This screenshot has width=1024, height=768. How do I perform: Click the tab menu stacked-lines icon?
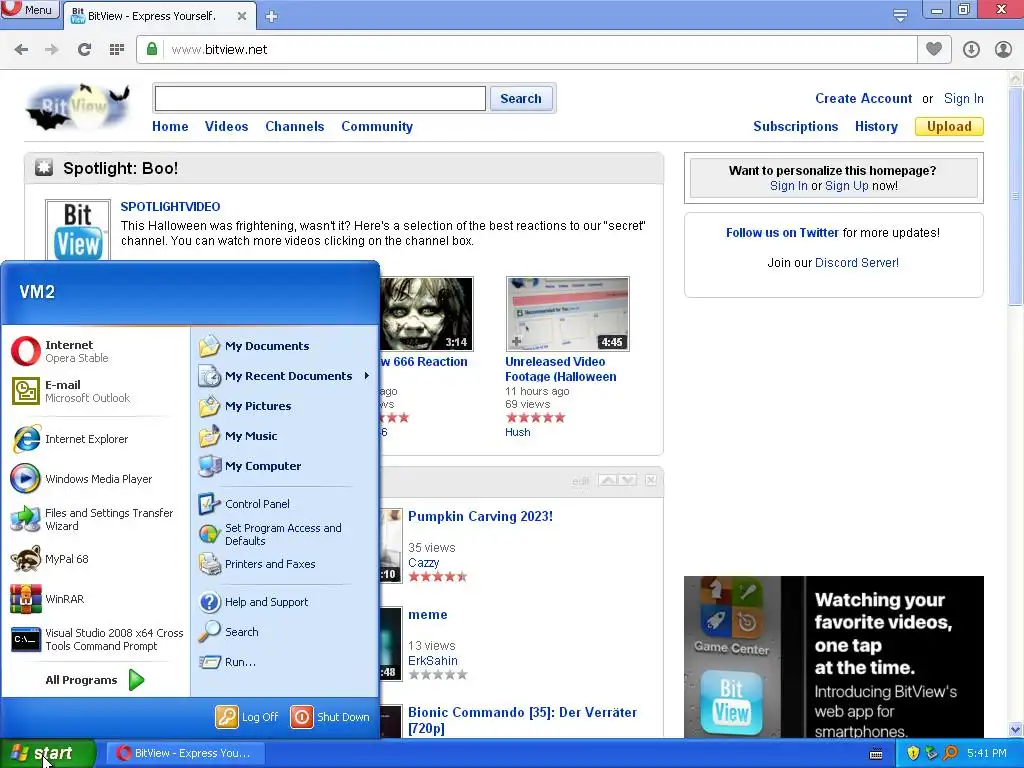pyautogui.click(x=900, y=15)
